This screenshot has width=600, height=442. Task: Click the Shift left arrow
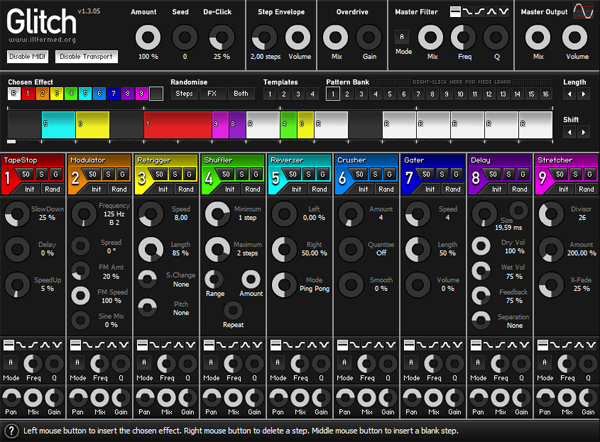tap(569, 132)
